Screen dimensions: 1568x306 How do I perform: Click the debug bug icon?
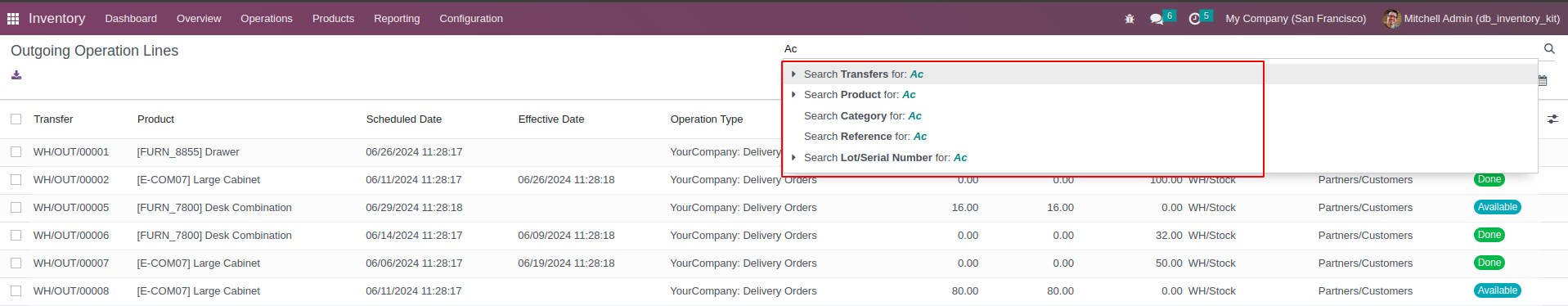pyautogui.click(x=1130, y=18)
